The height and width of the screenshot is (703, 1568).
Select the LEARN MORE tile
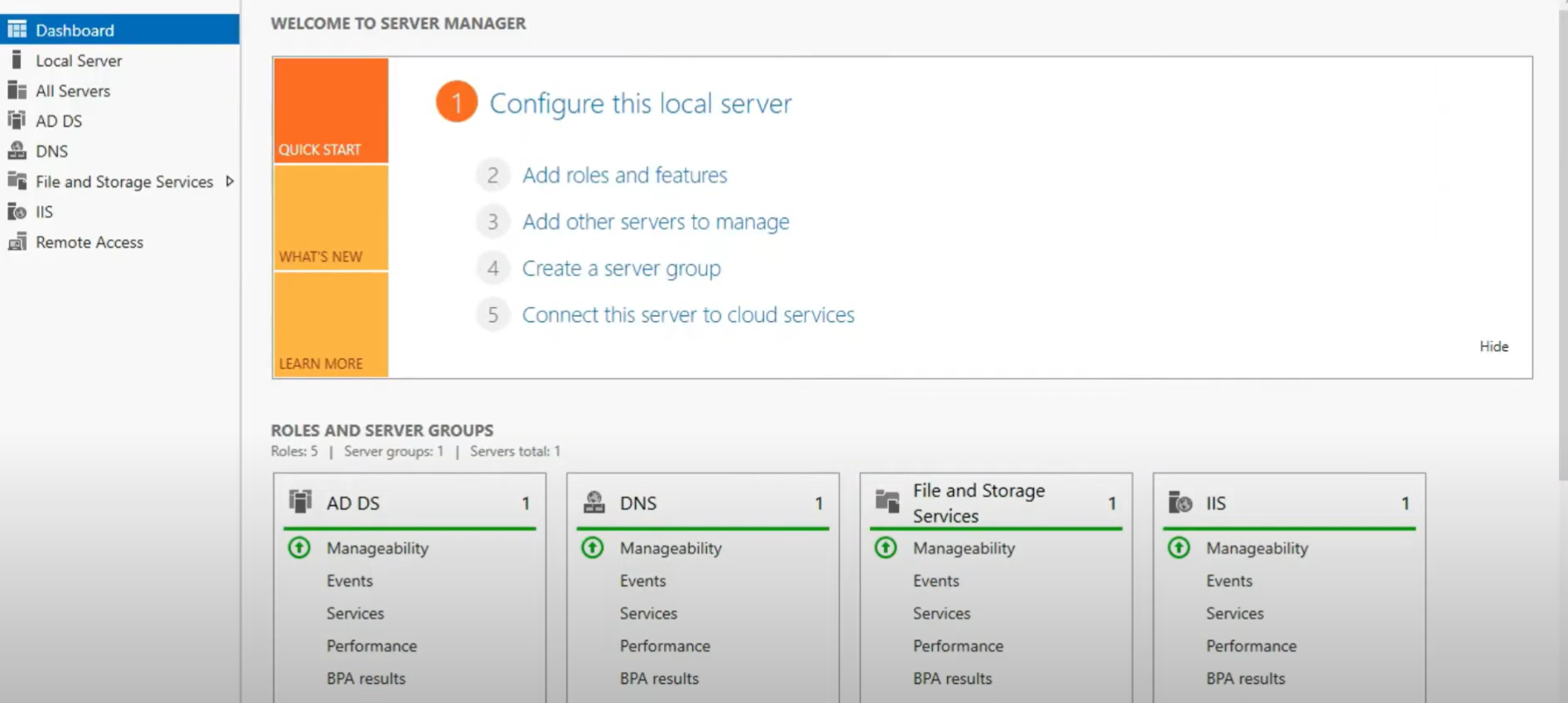click(330, 325)
